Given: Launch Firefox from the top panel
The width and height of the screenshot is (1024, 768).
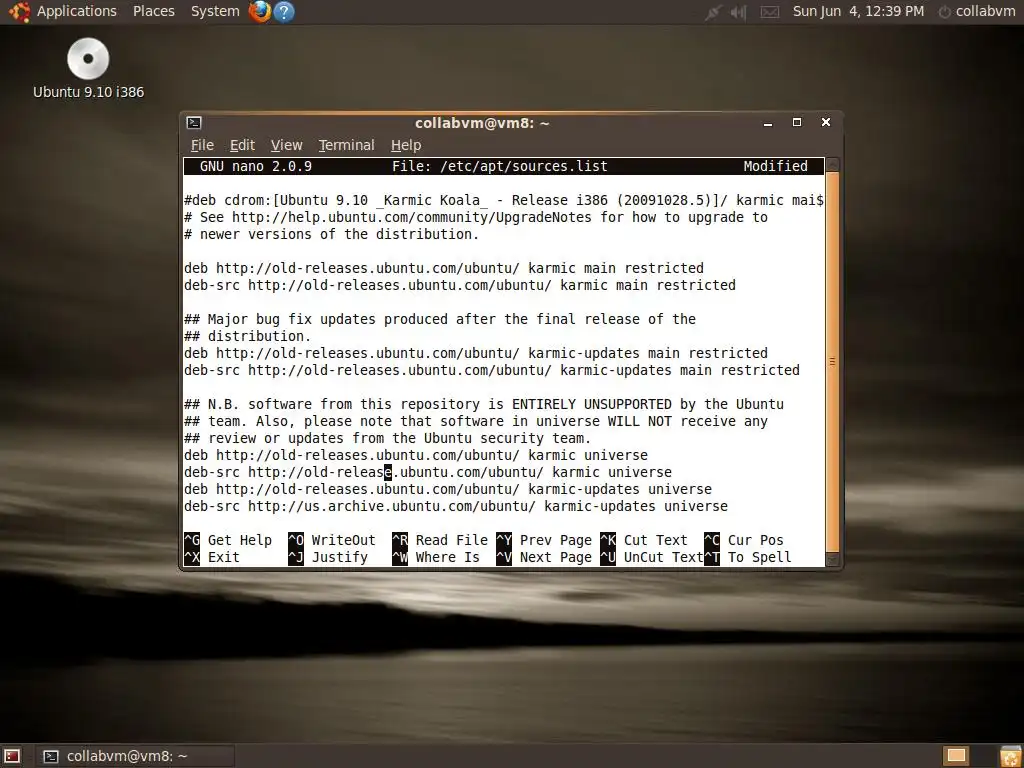Looking at the screenshot, I should tap(260, 11).
